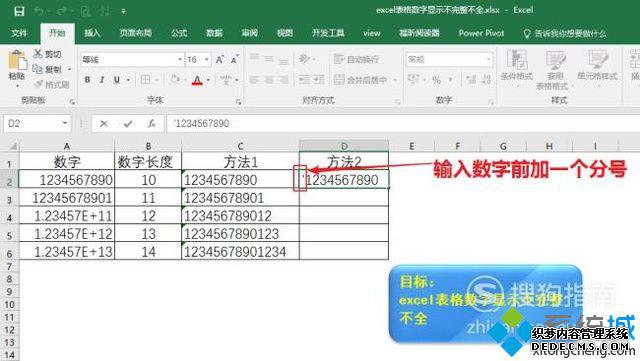This screenshot has height=361, width=640.
Task: Click the Save icon in quick access toolbar
Action: [x=19, y=11]
